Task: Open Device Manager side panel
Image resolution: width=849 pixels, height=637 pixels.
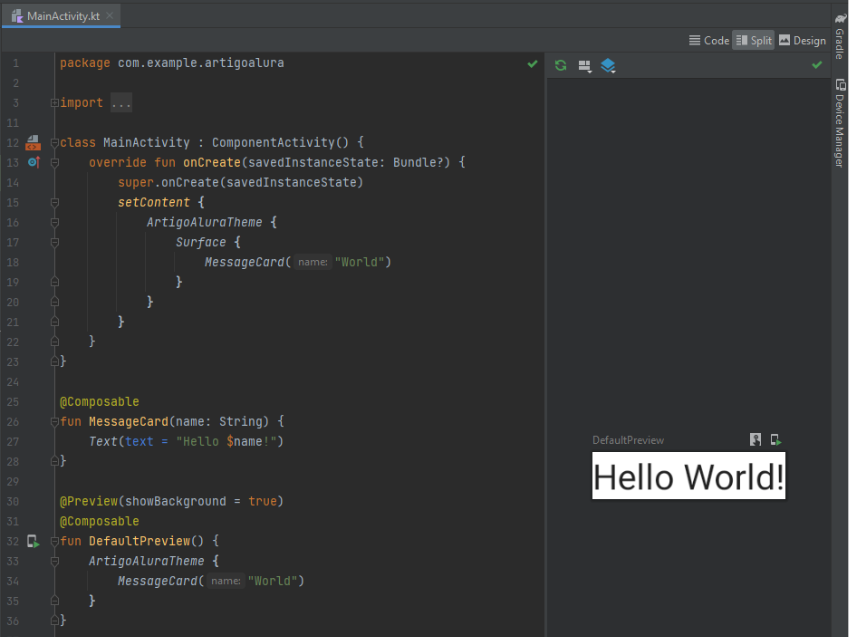Action: tap(840, 122)
